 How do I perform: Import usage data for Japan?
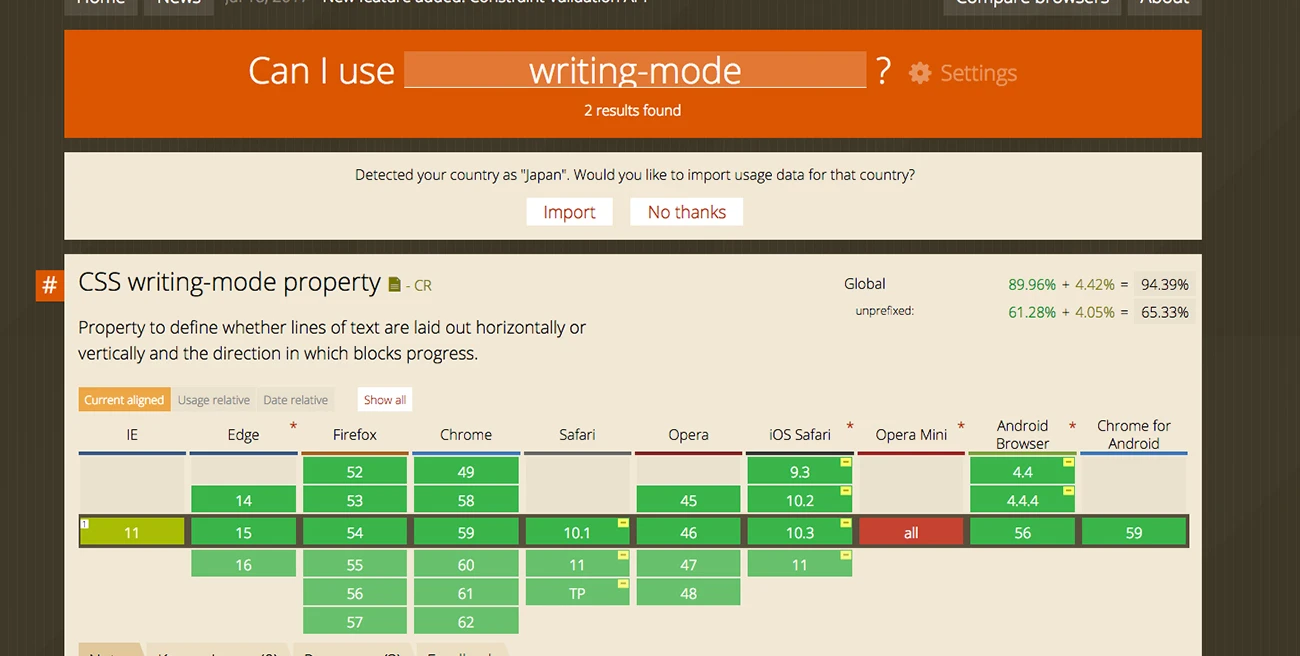point(569,212)
